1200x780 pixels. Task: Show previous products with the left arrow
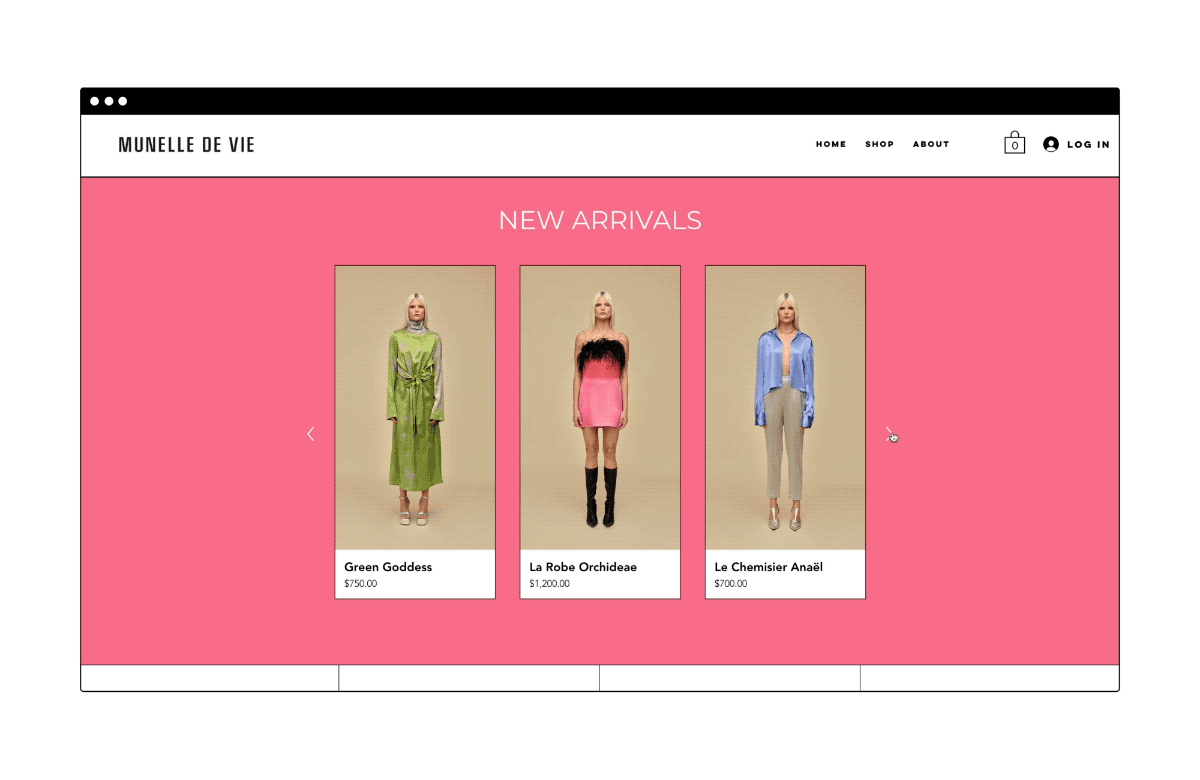click(310, 434)
